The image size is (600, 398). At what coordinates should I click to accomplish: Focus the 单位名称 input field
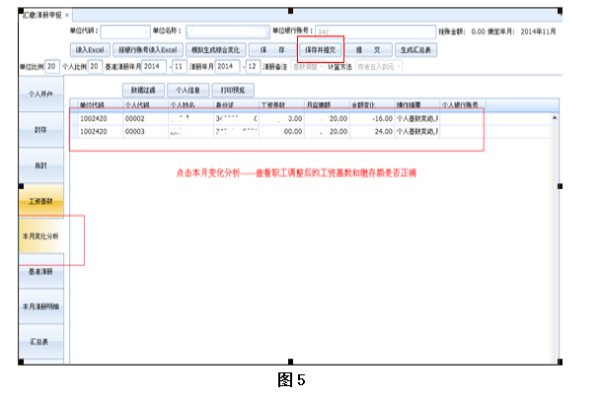(x=227, y=31)
